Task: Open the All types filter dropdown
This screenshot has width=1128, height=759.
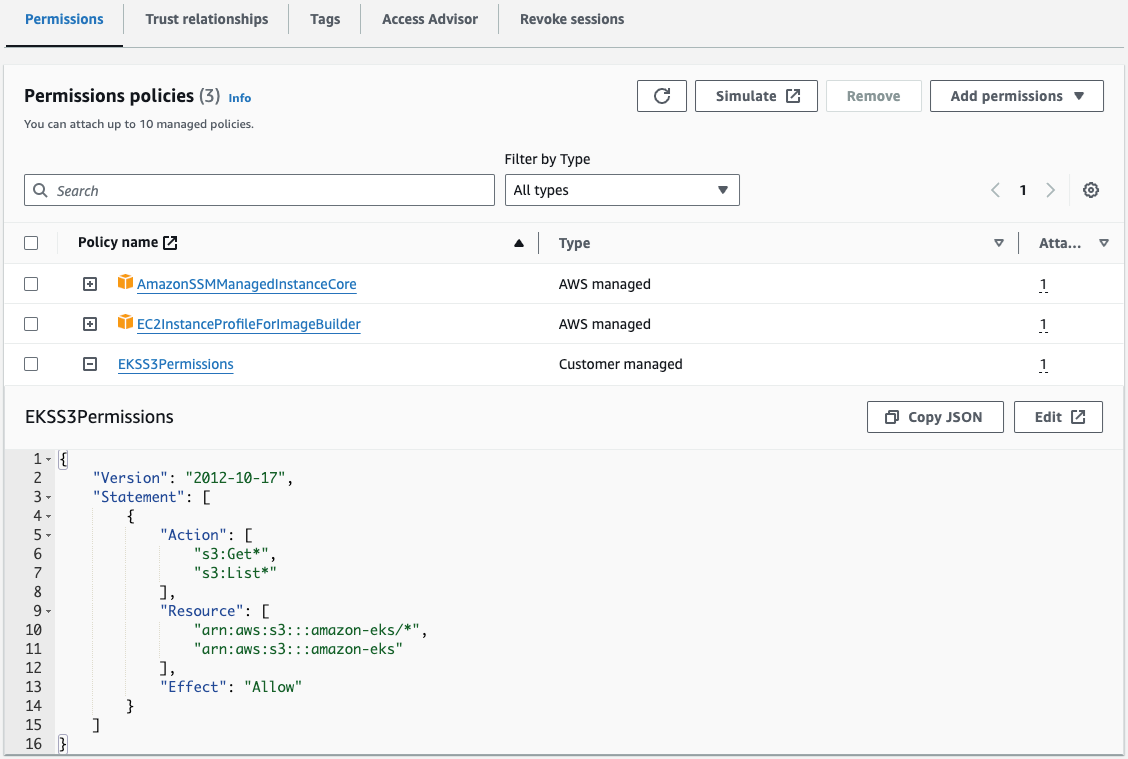Action: coord(621,189)
